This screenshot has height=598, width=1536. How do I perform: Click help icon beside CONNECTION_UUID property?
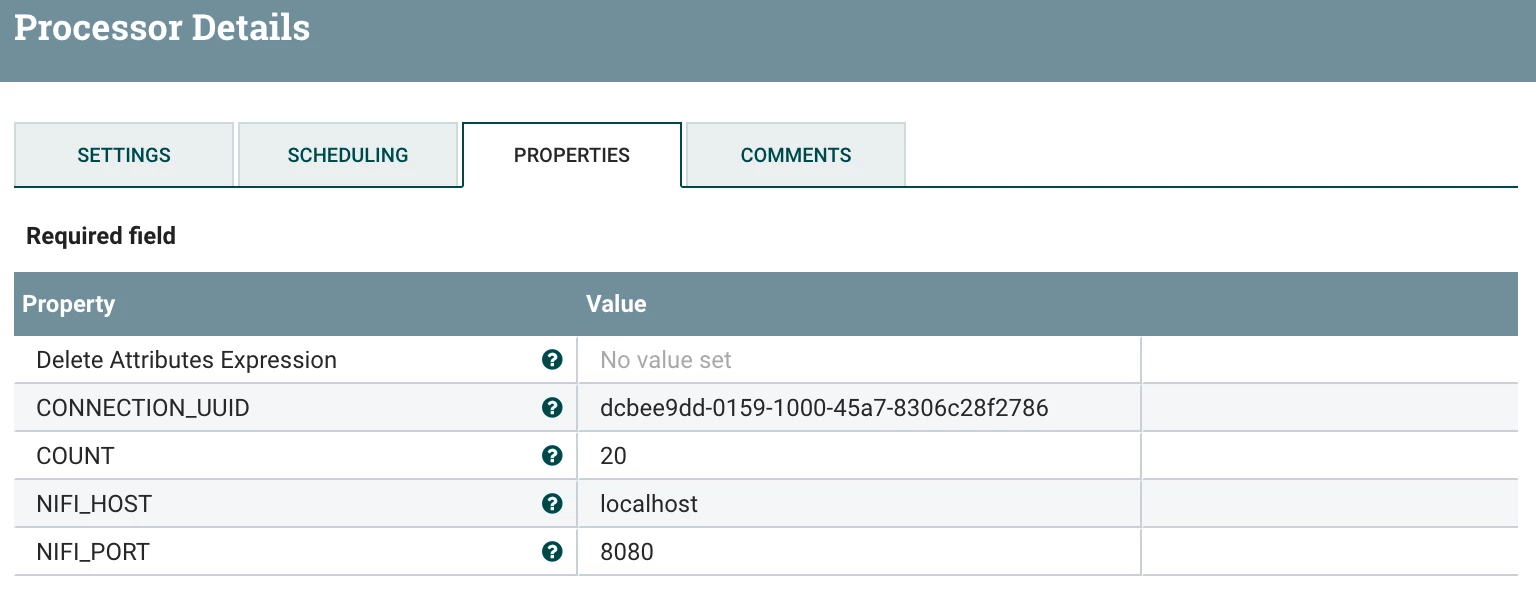551,408
